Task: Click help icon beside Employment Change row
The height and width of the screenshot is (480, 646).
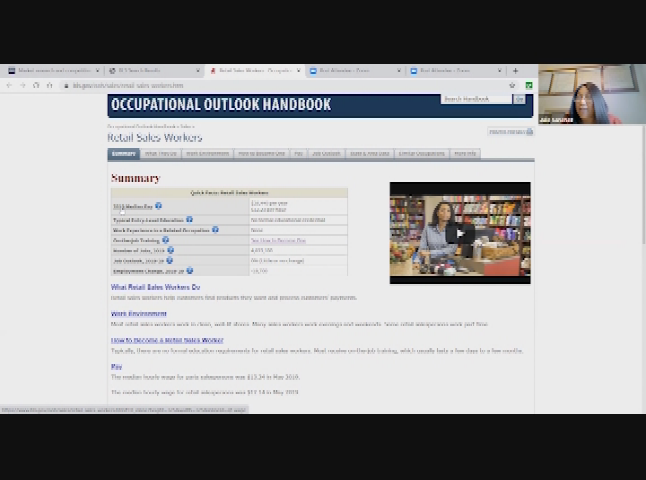Action: (189, 270)
